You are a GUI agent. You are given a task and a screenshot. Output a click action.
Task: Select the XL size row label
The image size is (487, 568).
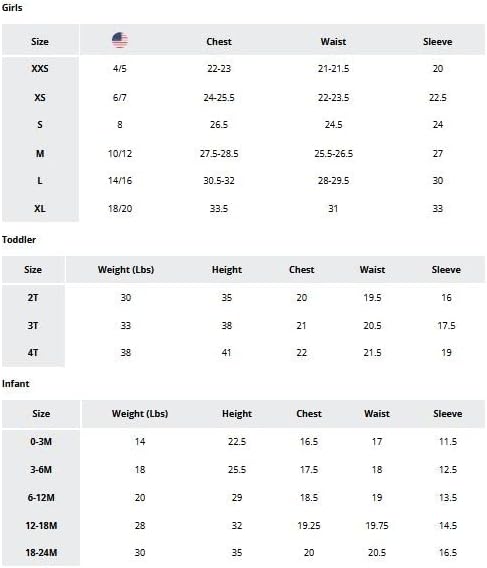(x=40, y=209)
